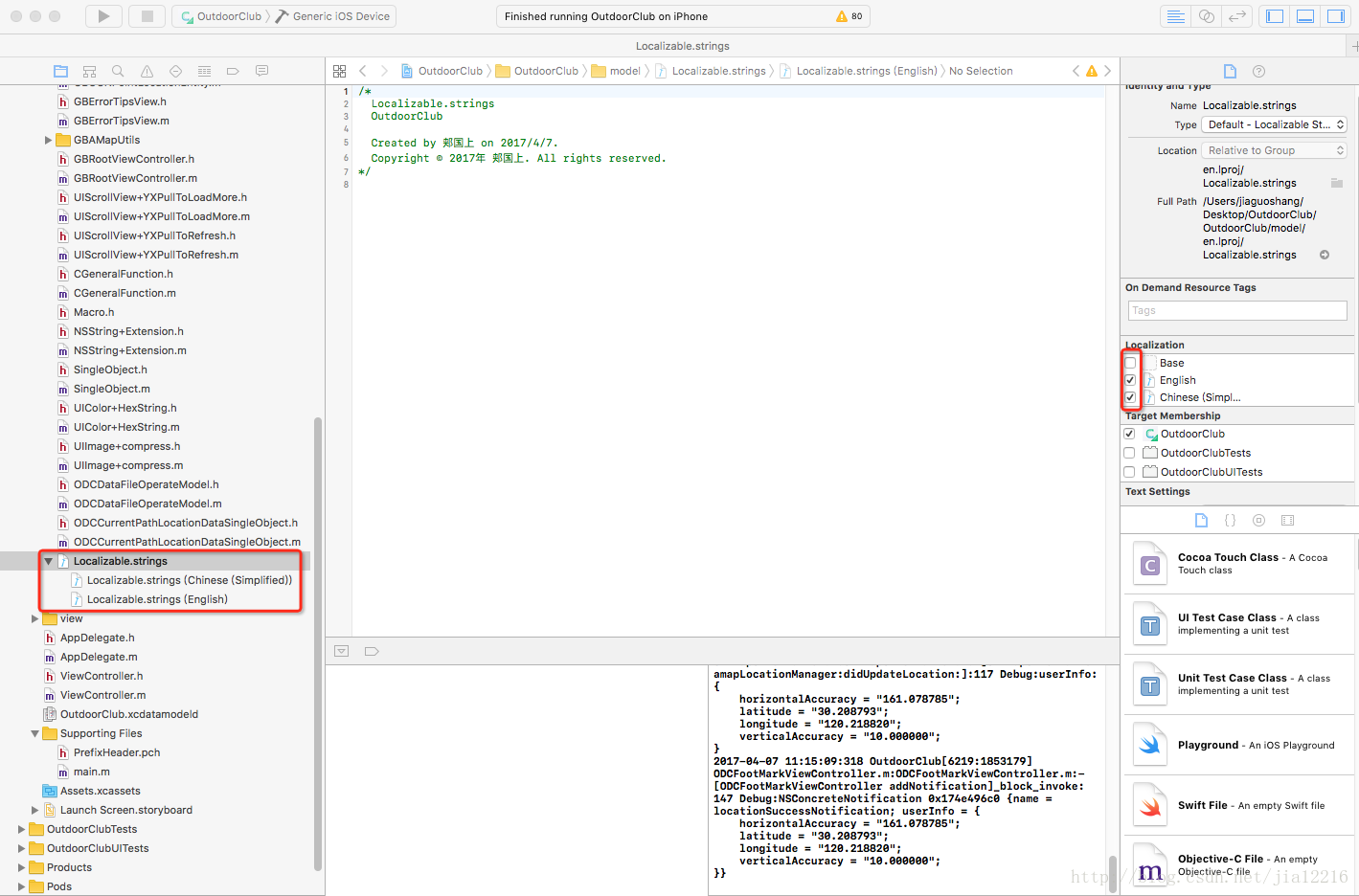
Task: Toggle the Debug area visibility
Action: [1304, 16]
